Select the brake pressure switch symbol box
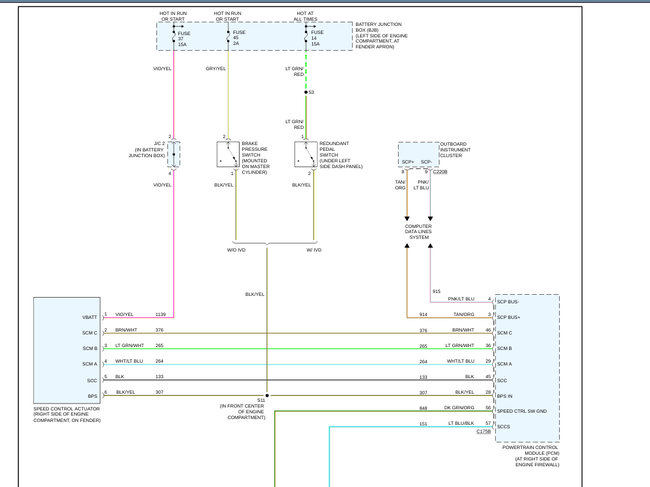 [x=228, y=154]
